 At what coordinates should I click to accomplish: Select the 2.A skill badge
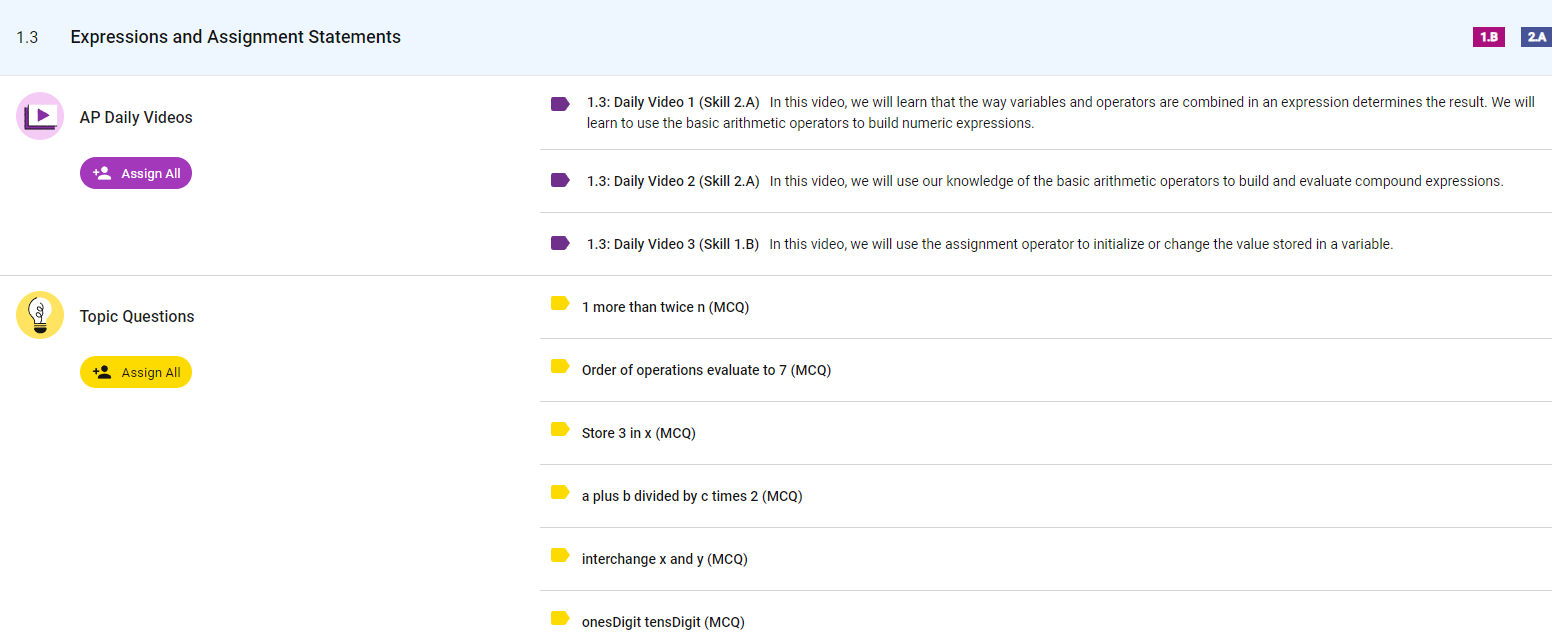point(1535,37)
